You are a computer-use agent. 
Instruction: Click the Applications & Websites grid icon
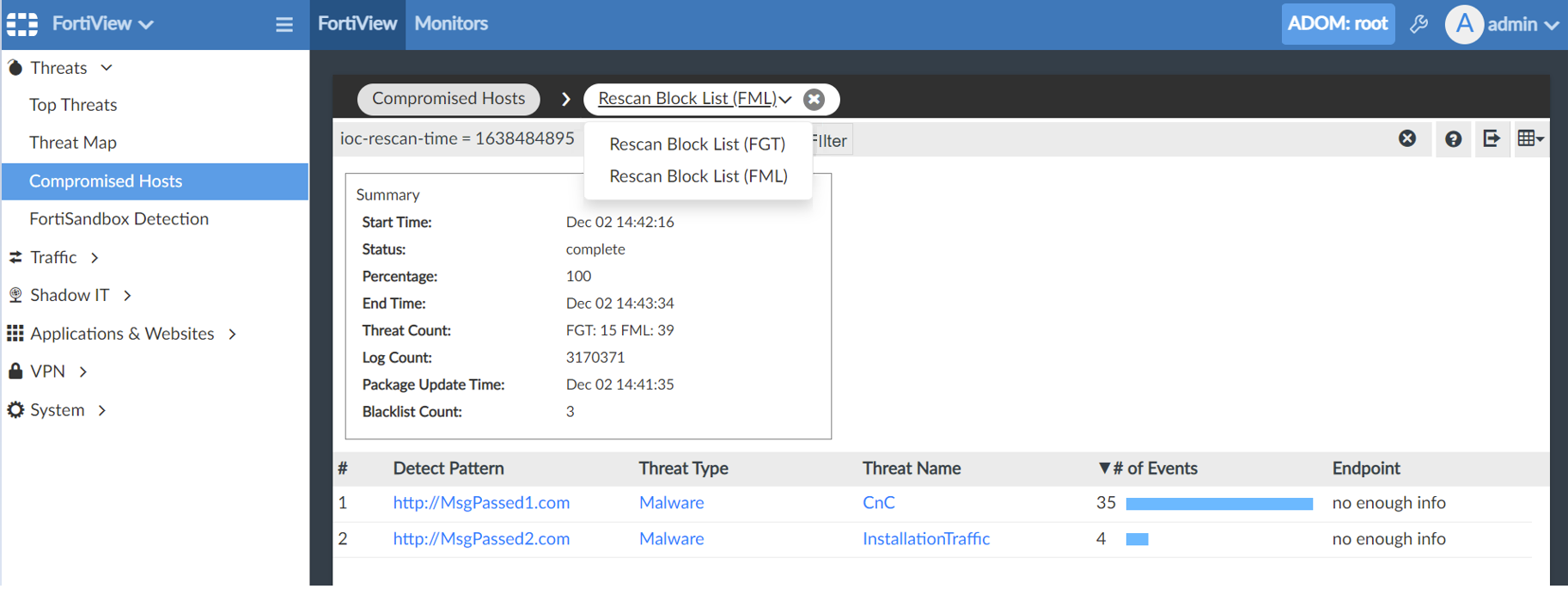(15, 333)
